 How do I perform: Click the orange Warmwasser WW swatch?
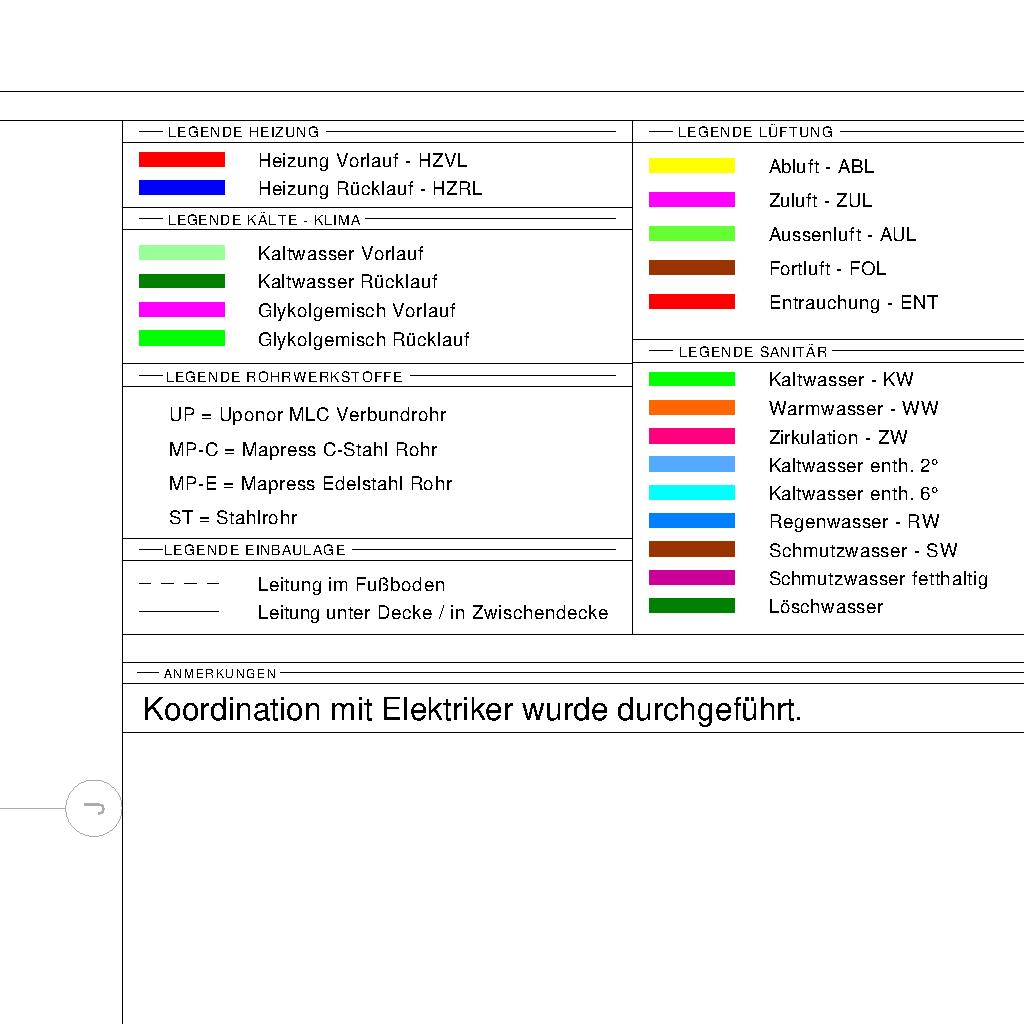[691, 408]
